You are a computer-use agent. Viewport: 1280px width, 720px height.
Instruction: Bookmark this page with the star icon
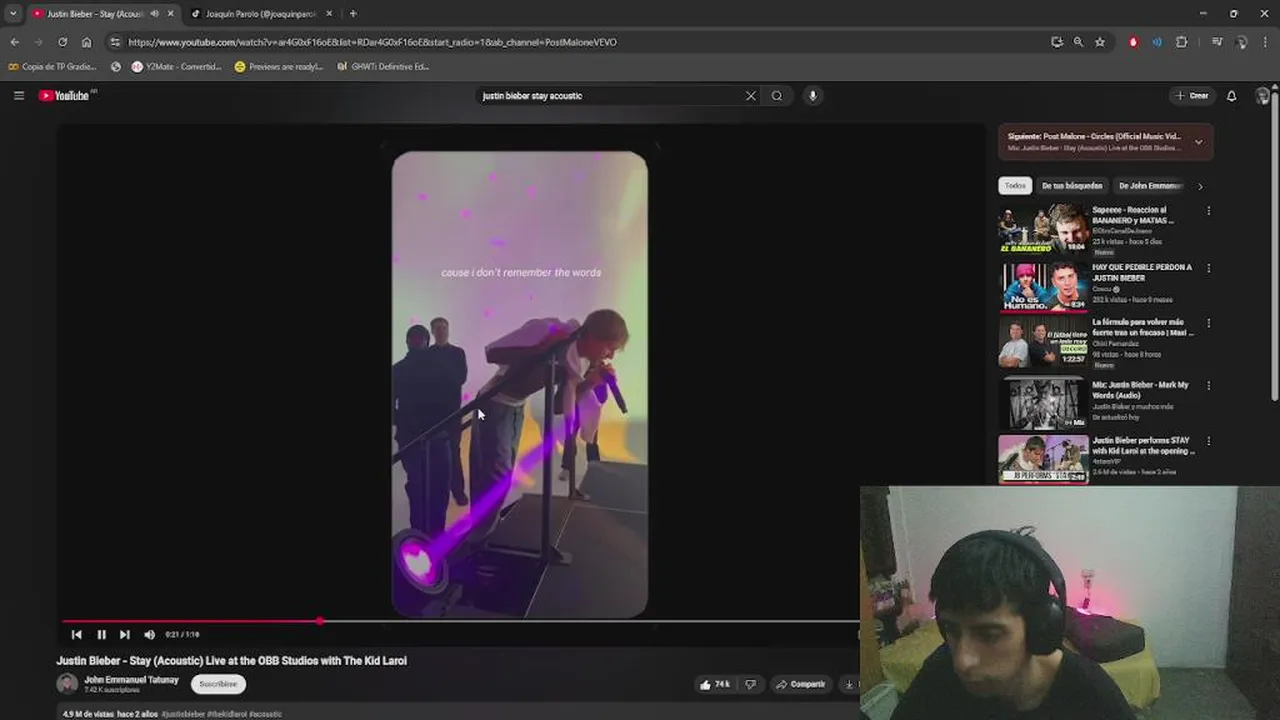1100,42
